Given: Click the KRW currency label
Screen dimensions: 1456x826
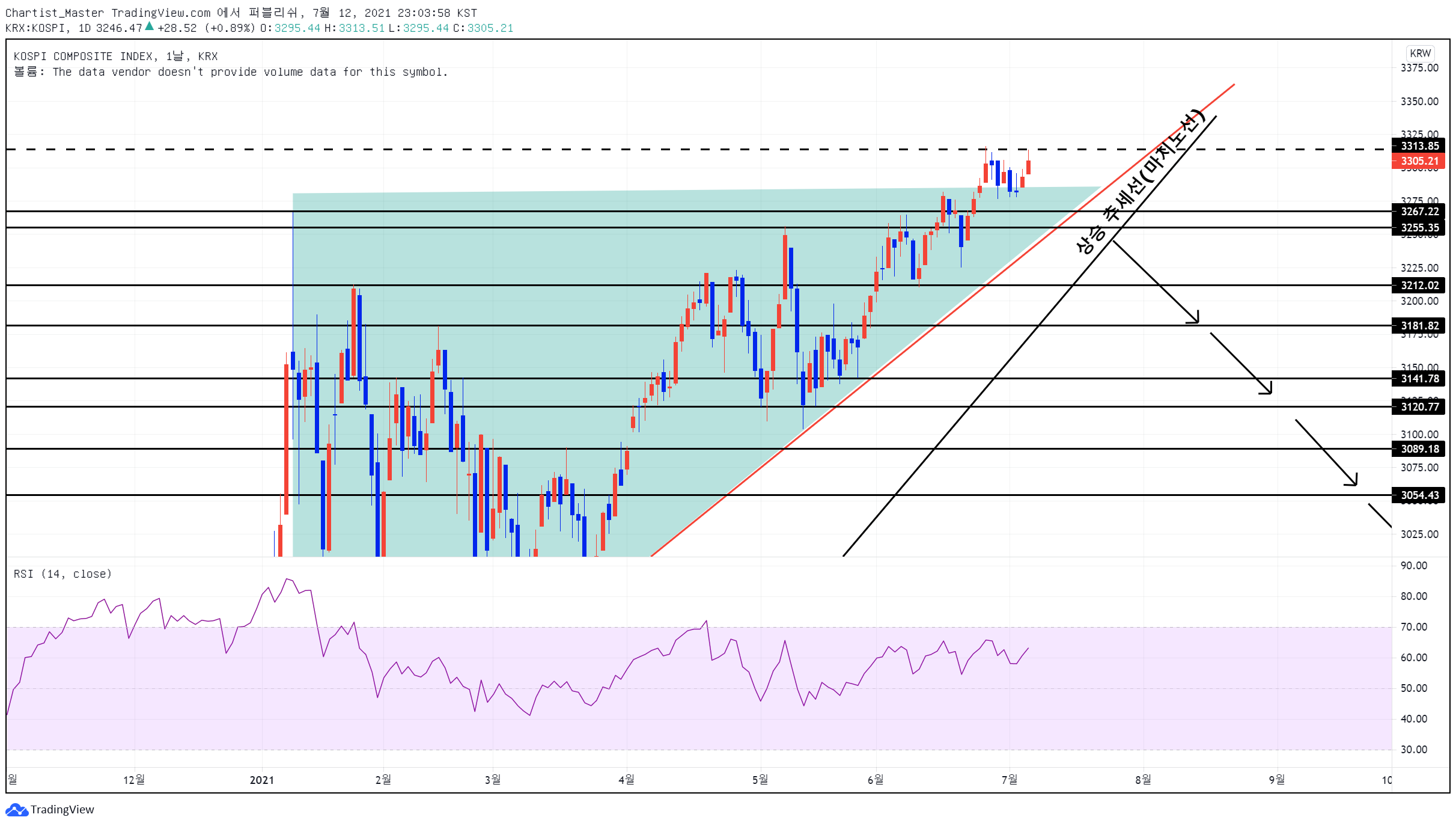Looking at the screenshot, I should (1421, 53).
